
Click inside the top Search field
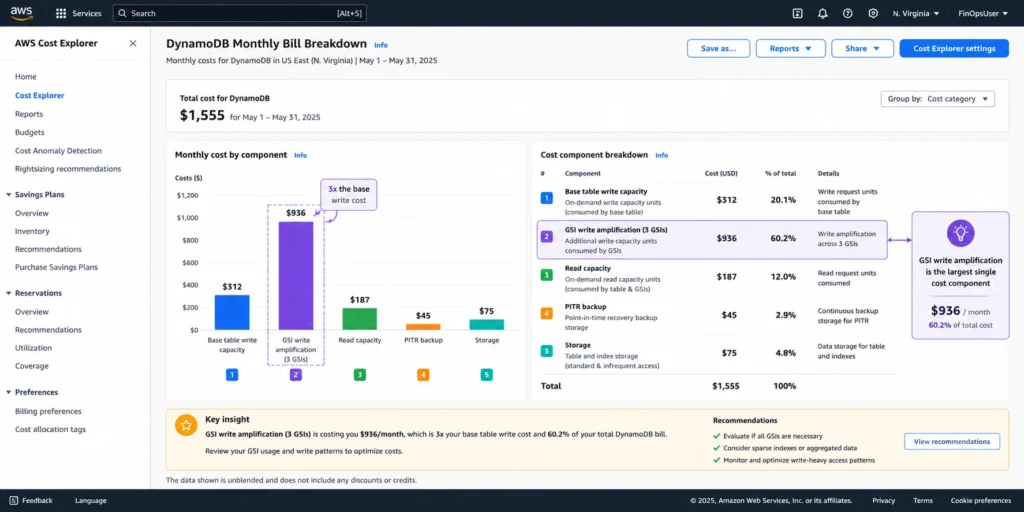tap(239, 13)
